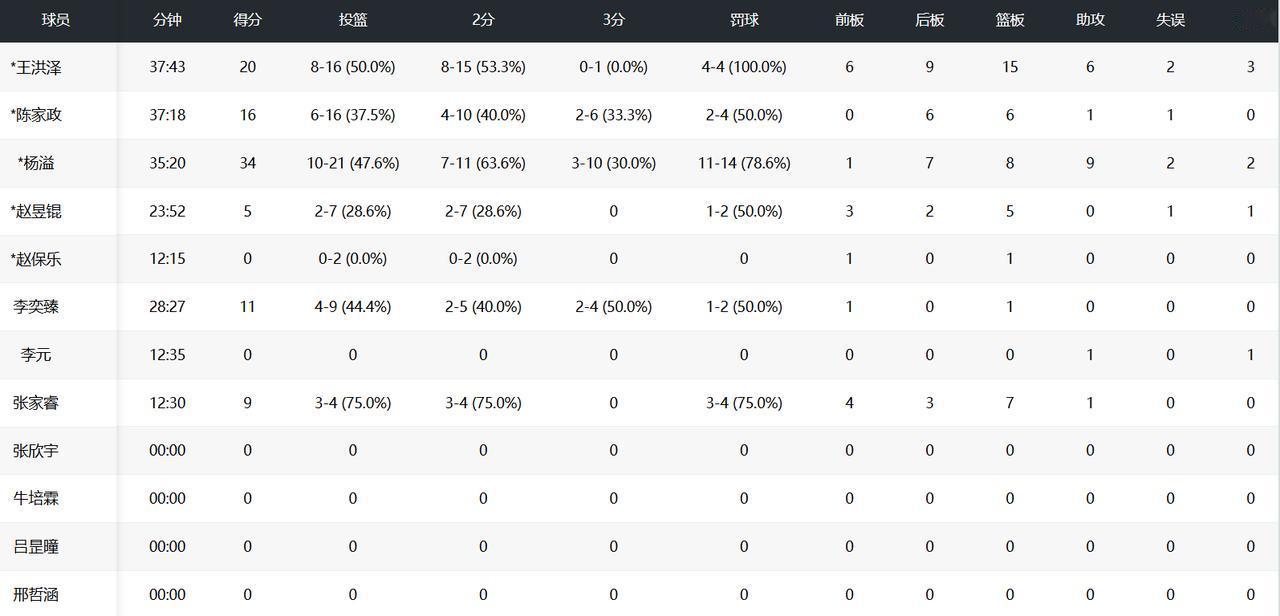Select the 罚球 column header

[x=744, y=20]
